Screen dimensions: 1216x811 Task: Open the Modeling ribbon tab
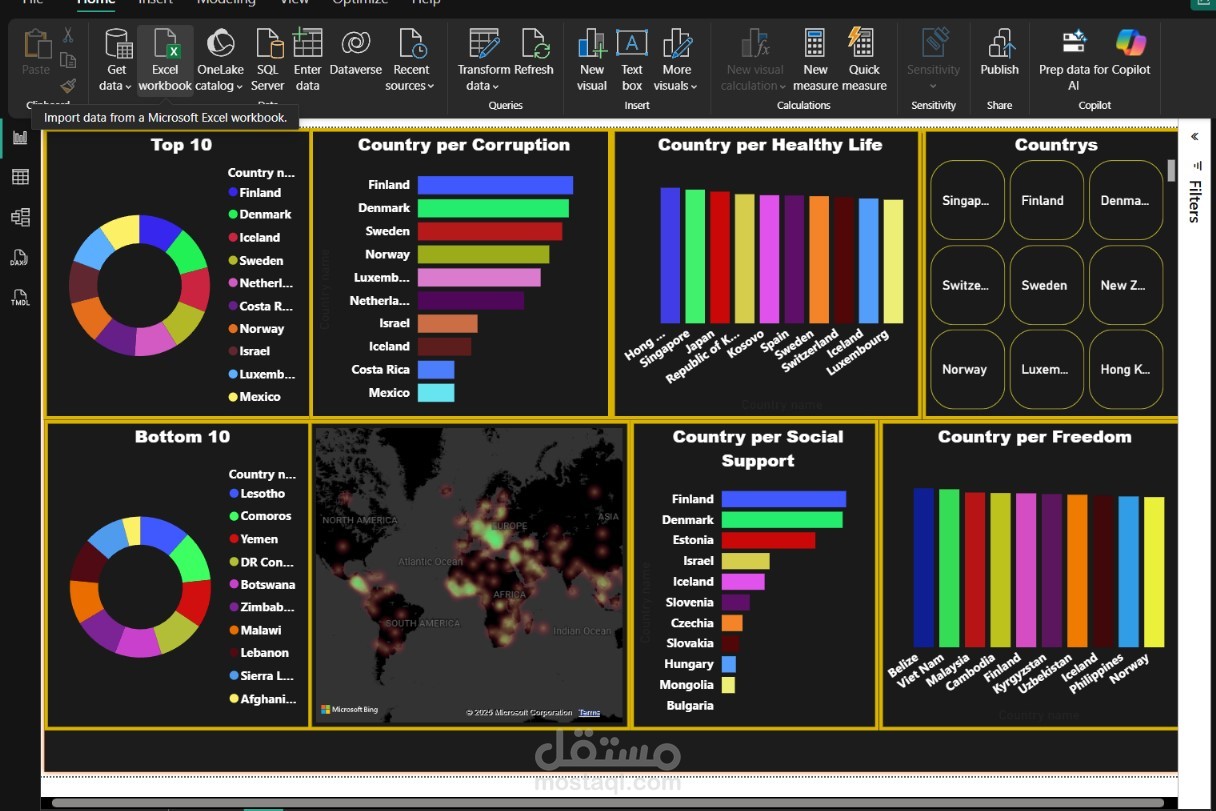[x=226, y=3]
